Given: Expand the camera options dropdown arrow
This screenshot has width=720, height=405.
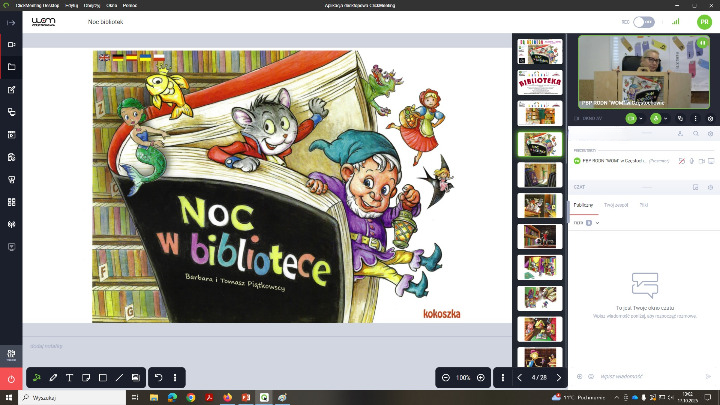Looking at the screenshot, I should (643, 118).
